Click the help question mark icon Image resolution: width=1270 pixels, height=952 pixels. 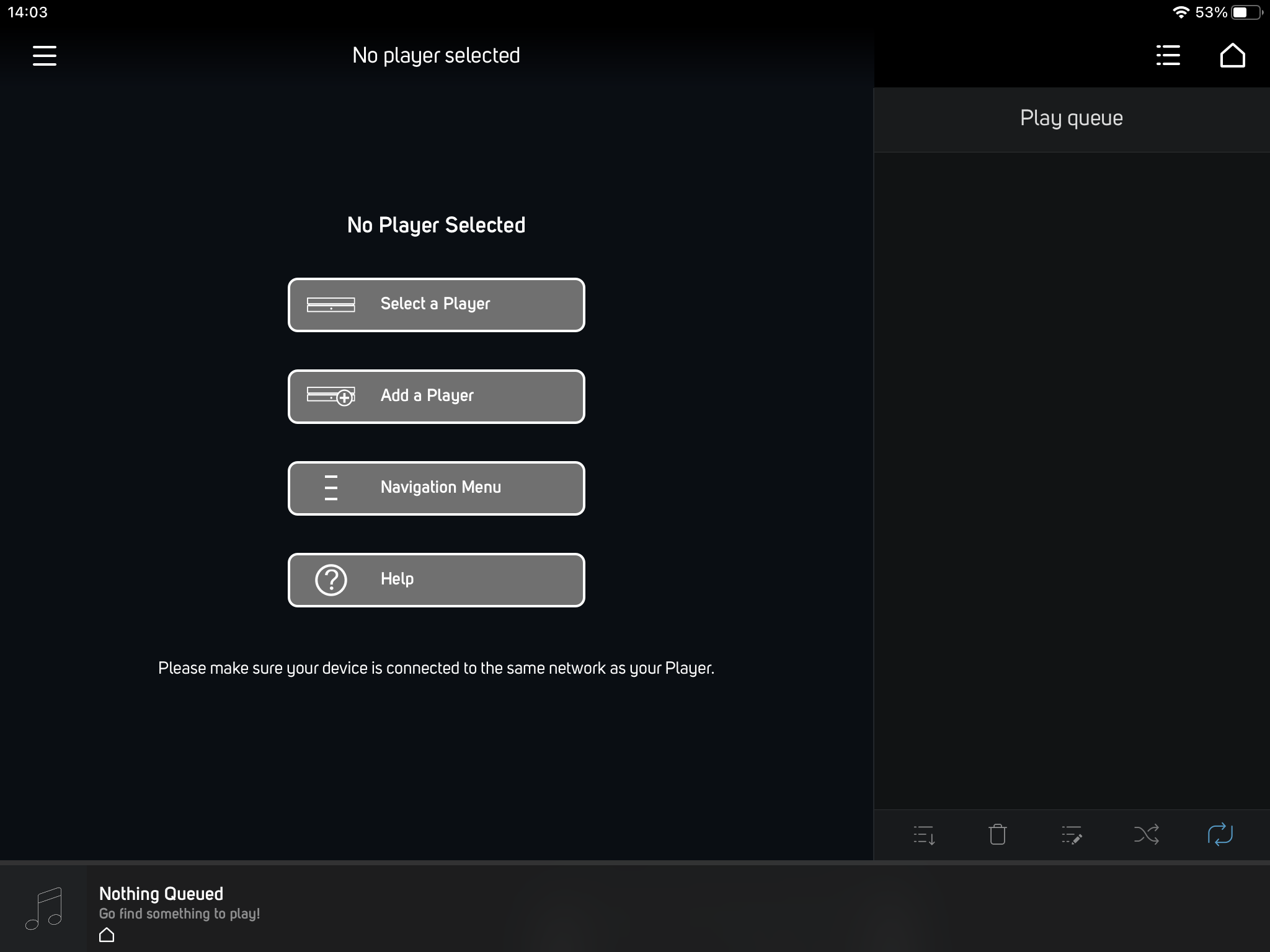[331, 580]
